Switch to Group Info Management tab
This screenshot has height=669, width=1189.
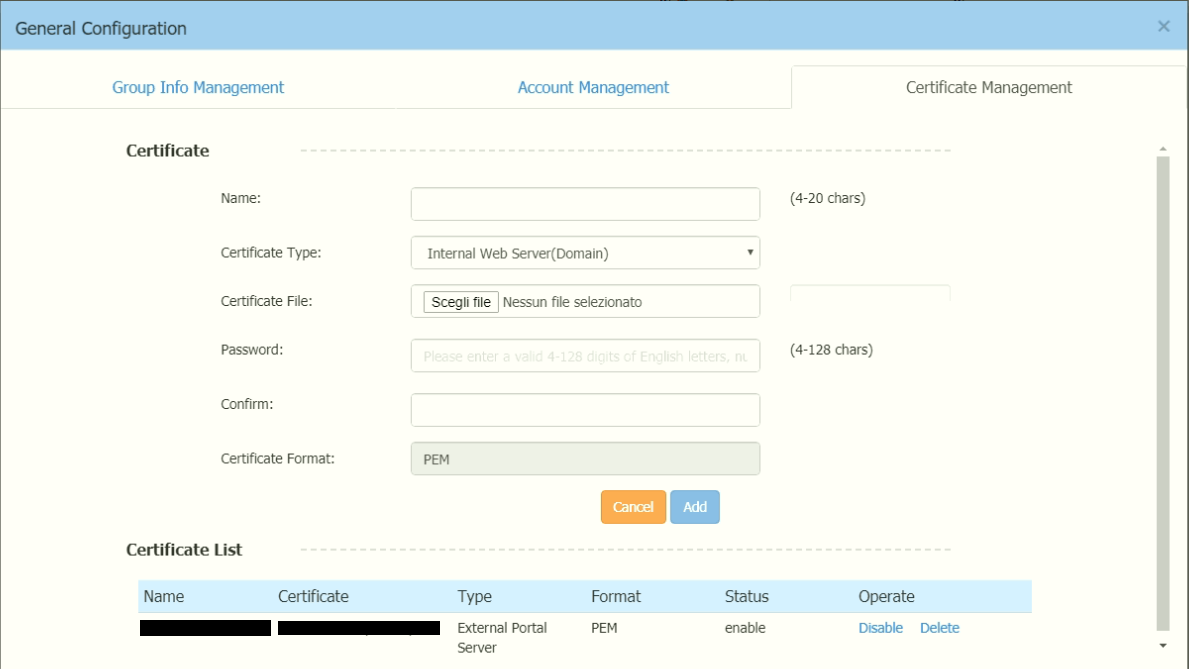[198, 88]
